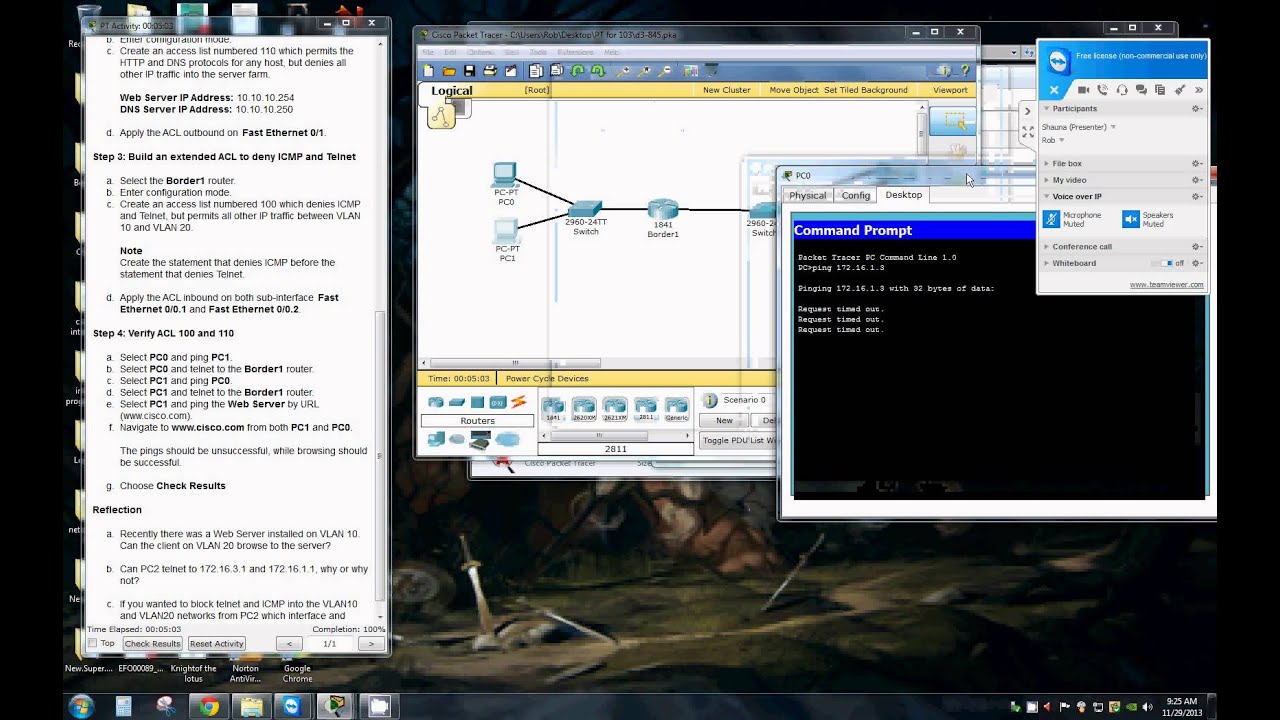The height and width of the screenshot is (720, 1280).
Task: Switch to the Desktop tab in PC0 window
Action: click(904, 195)
